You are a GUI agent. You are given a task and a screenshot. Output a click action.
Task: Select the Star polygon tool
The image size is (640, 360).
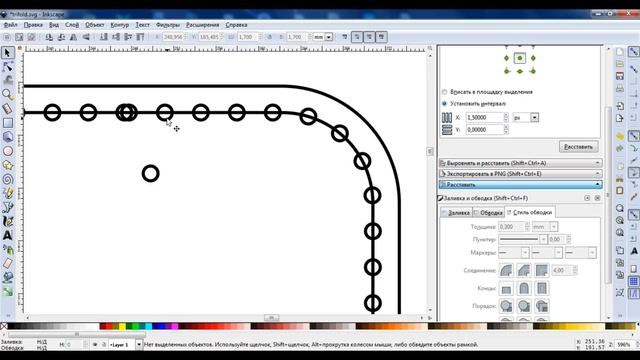(7, 165)
